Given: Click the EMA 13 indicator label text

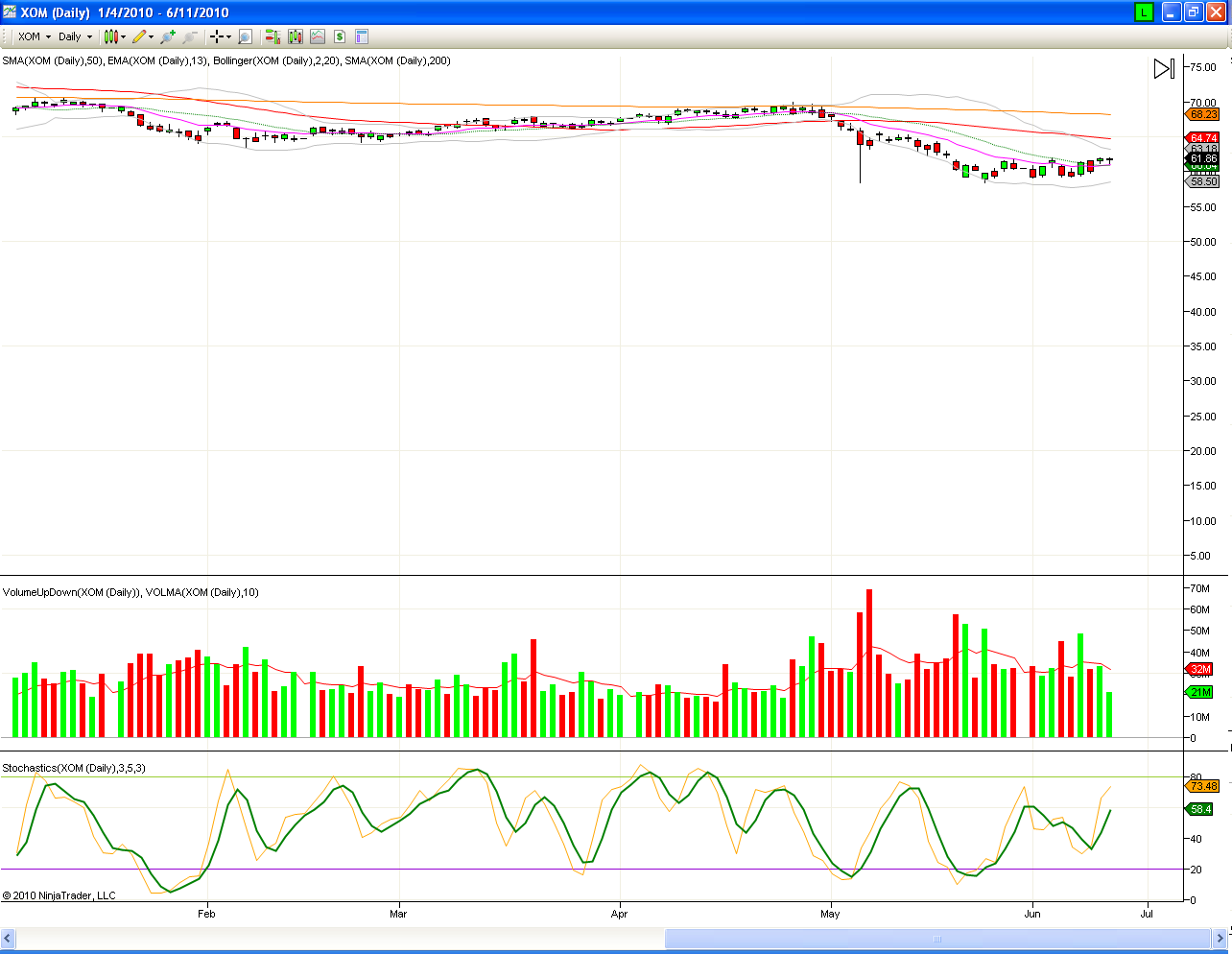Looking at the screenshot, I should pos(157,60).
